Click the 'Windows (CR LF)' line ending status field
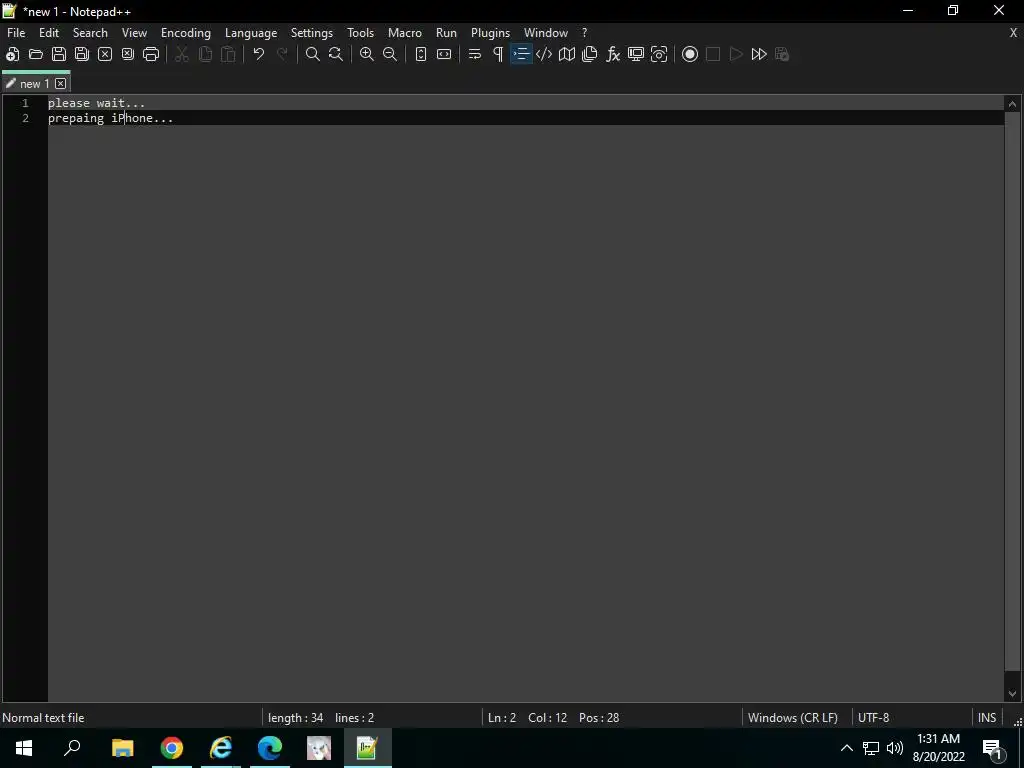 coord(793,718)
